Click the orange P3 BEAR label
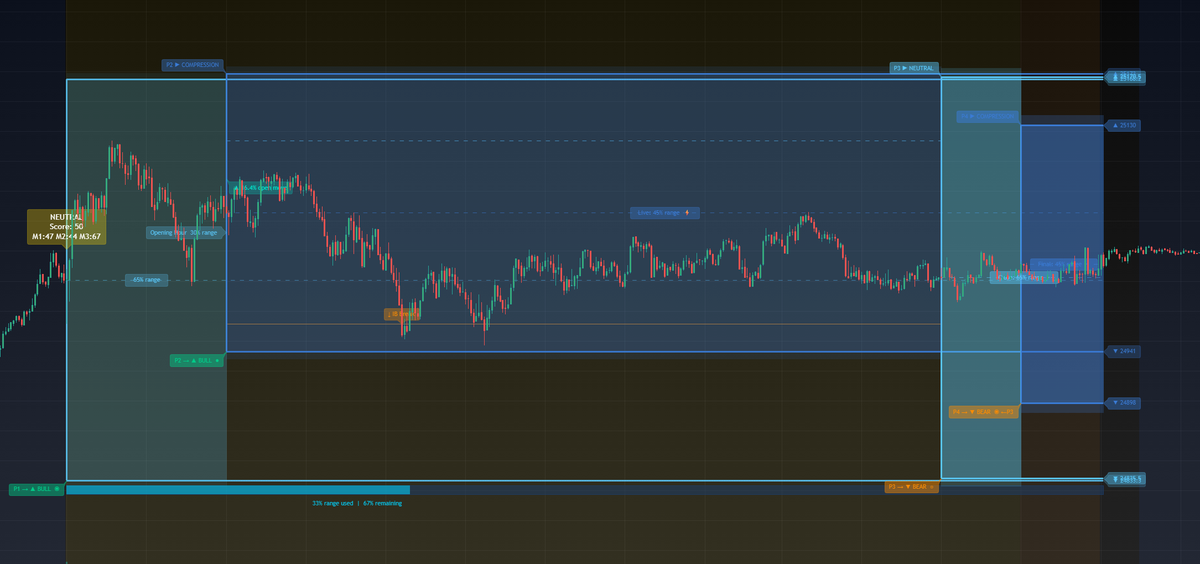This screenshot has width=1200, height=564. [911, 487]
